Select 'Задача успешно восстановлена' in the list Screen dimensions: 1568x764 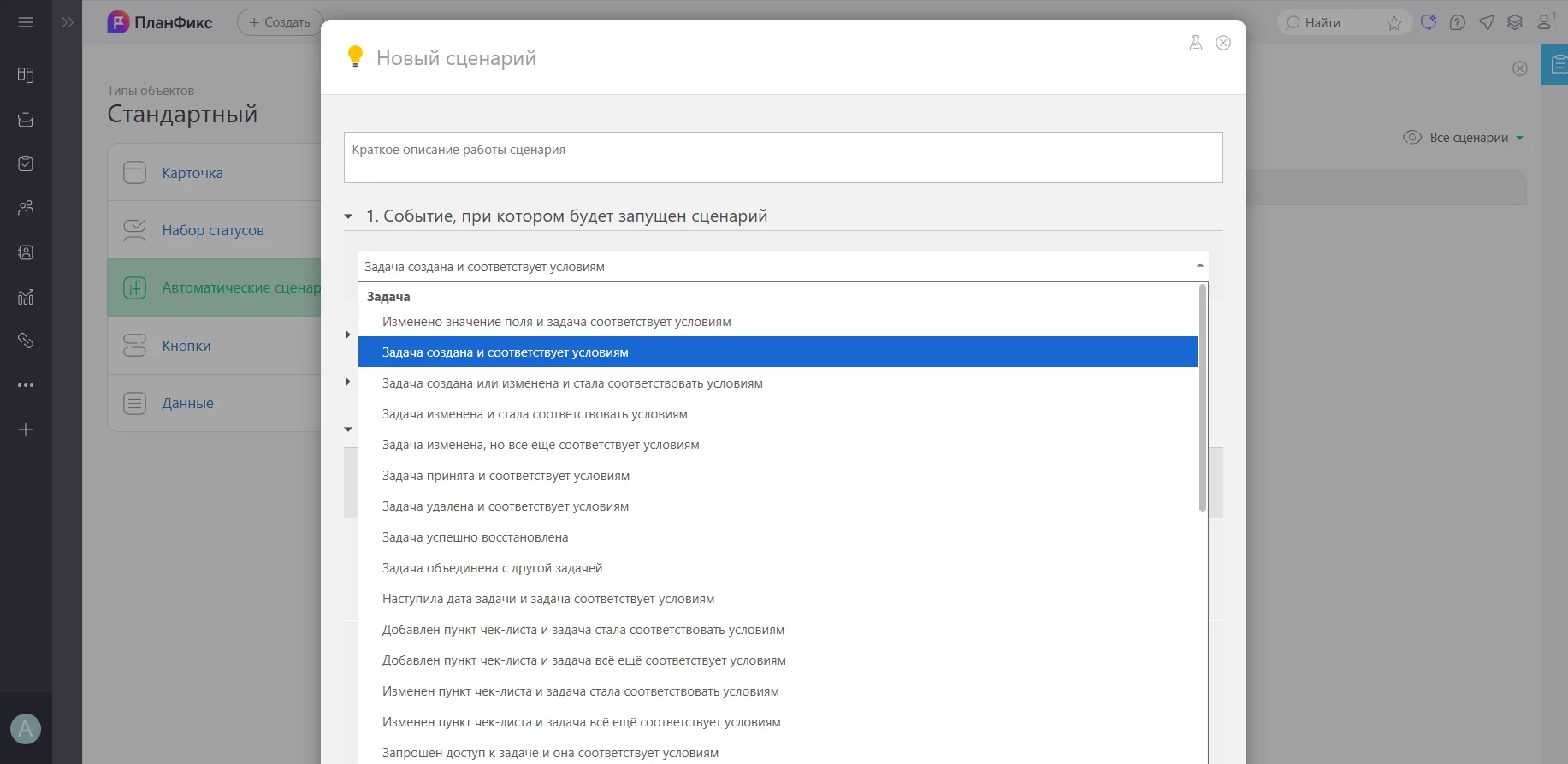(778, 537)
